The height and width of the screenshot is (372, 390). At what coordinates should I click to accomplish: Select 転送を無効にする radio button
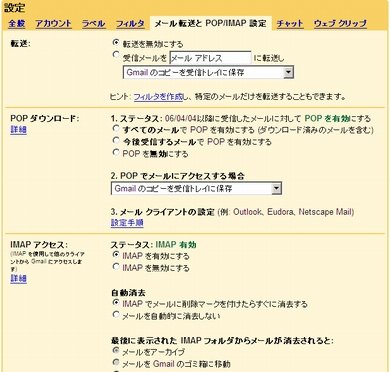point(116,43)
